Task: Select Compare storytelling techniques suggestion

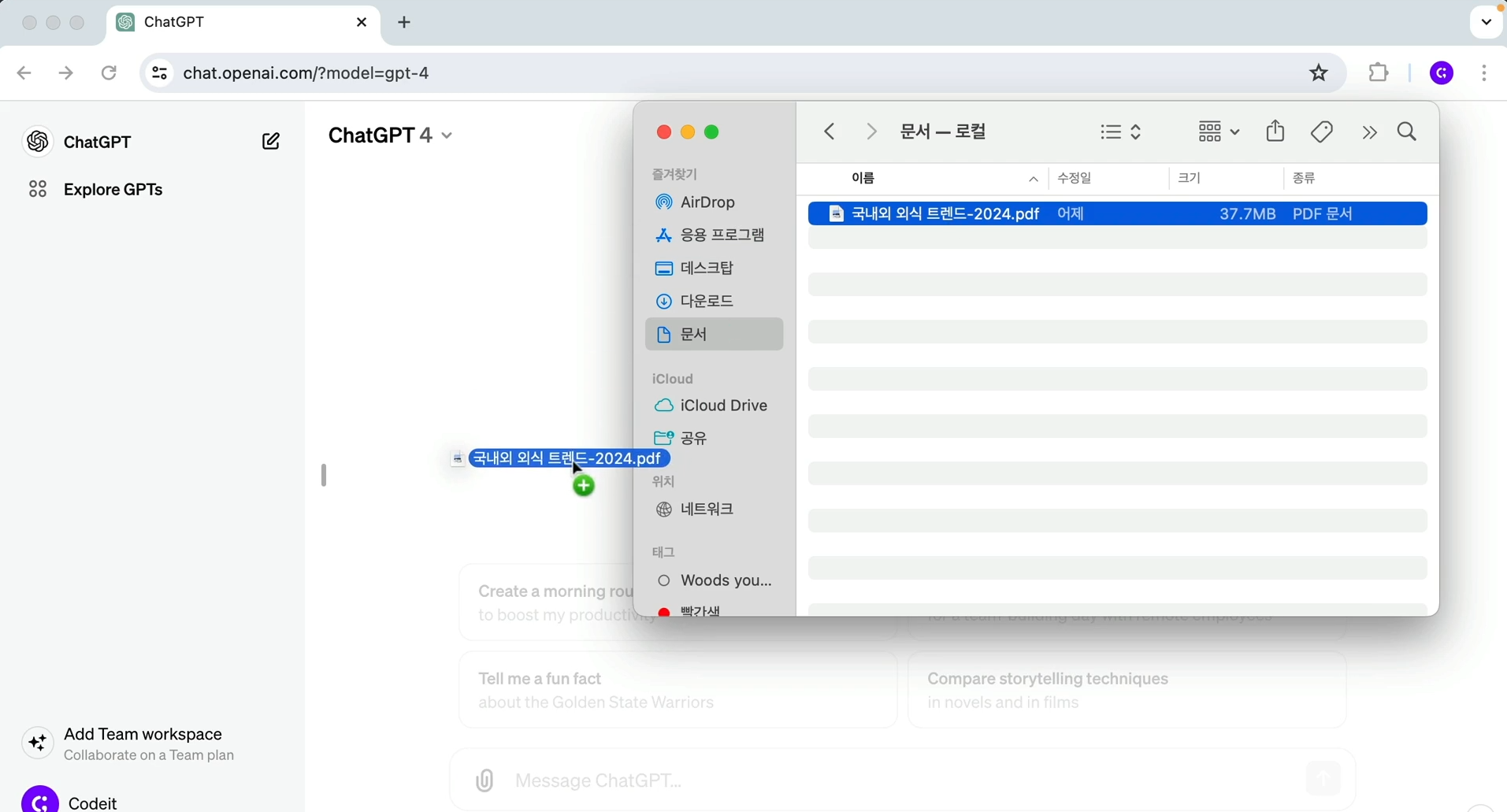Action: click(x=1127, y=690)
